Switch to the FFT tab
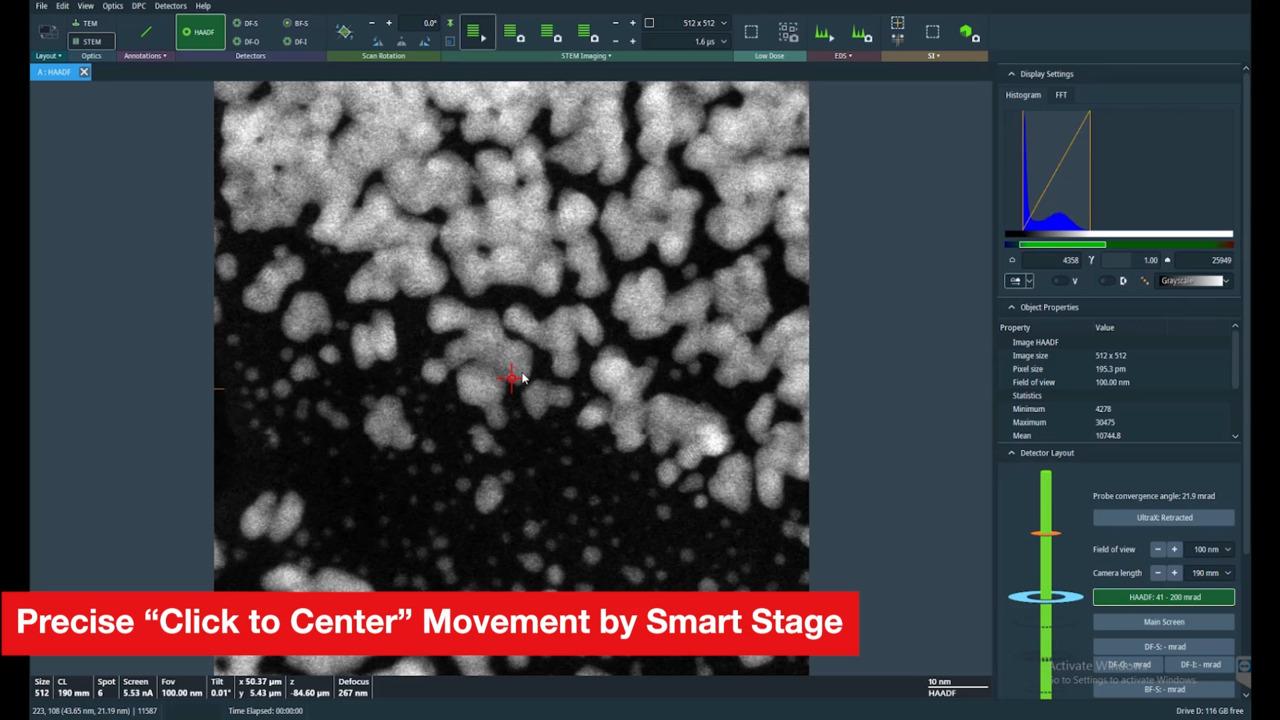This screenshot has width=1280, height=720. click(1061, 95)
